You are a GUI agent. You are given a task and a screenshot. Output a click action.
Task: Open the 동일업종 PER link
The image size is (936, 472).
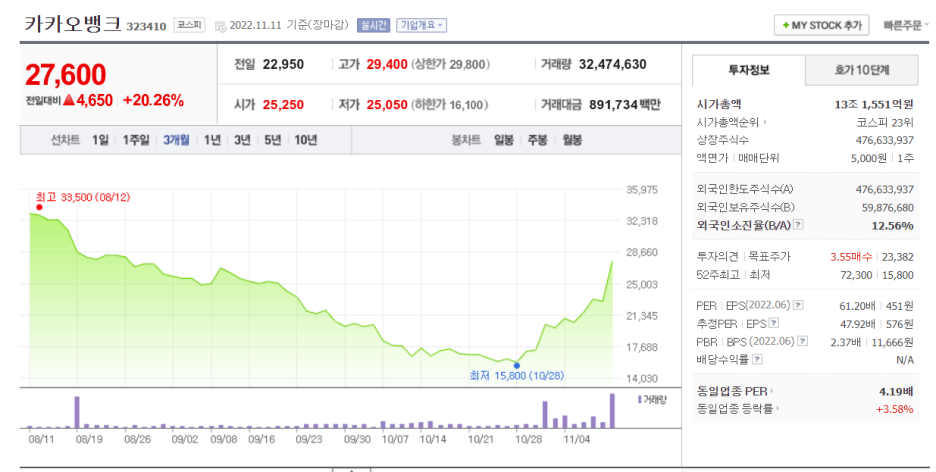[732, 392]
